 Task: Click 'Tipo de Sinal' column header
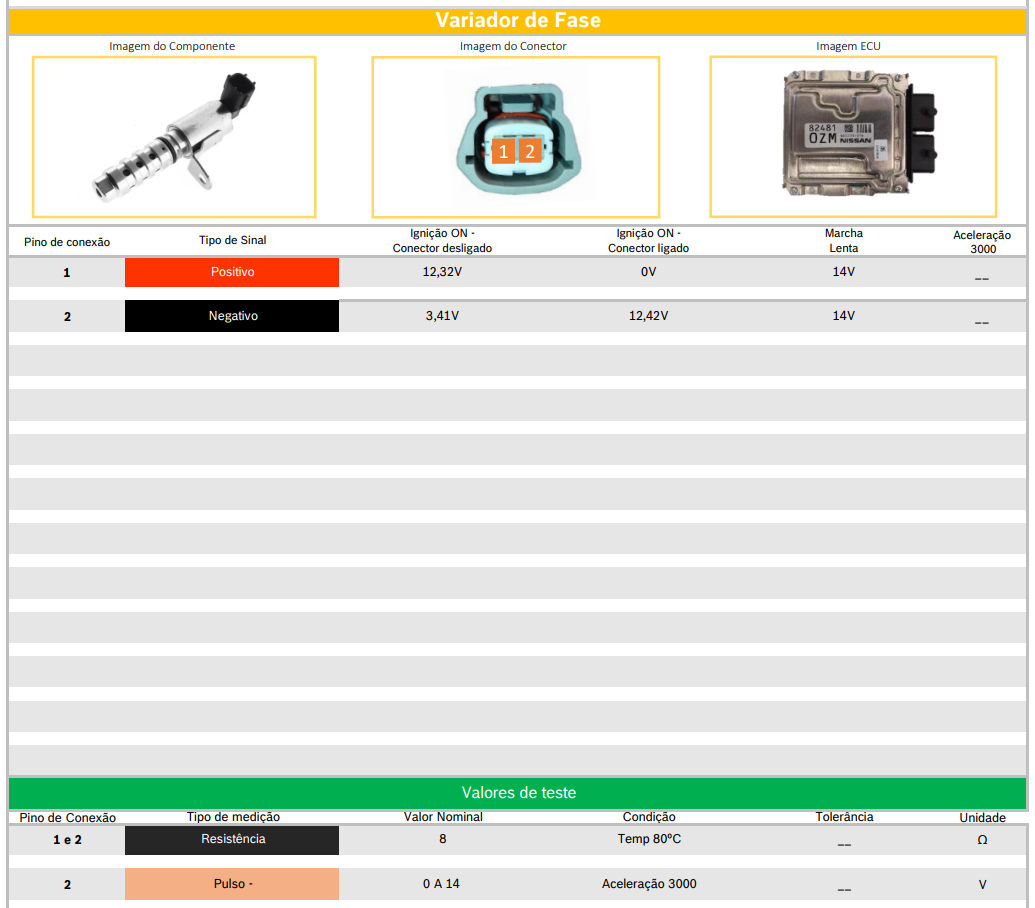pos(232,240)
